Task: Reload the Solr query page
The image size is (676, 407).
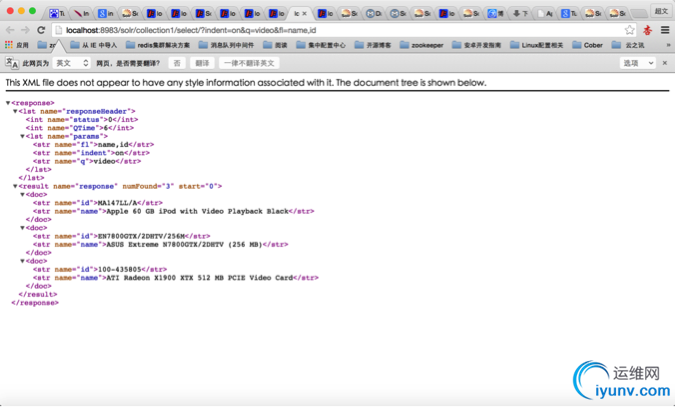Action: click(x=41, y=30)
